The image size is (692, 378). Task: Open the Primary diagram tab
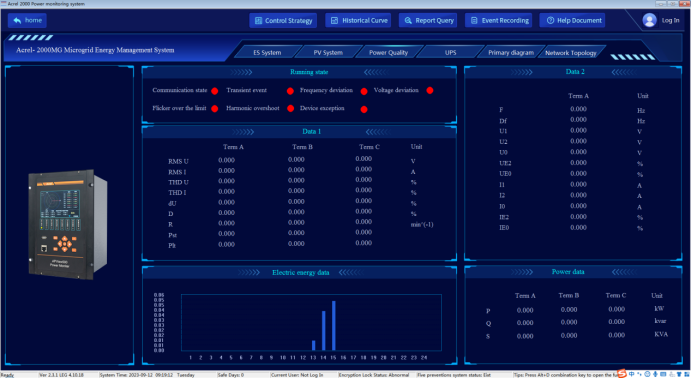point(511,52)
